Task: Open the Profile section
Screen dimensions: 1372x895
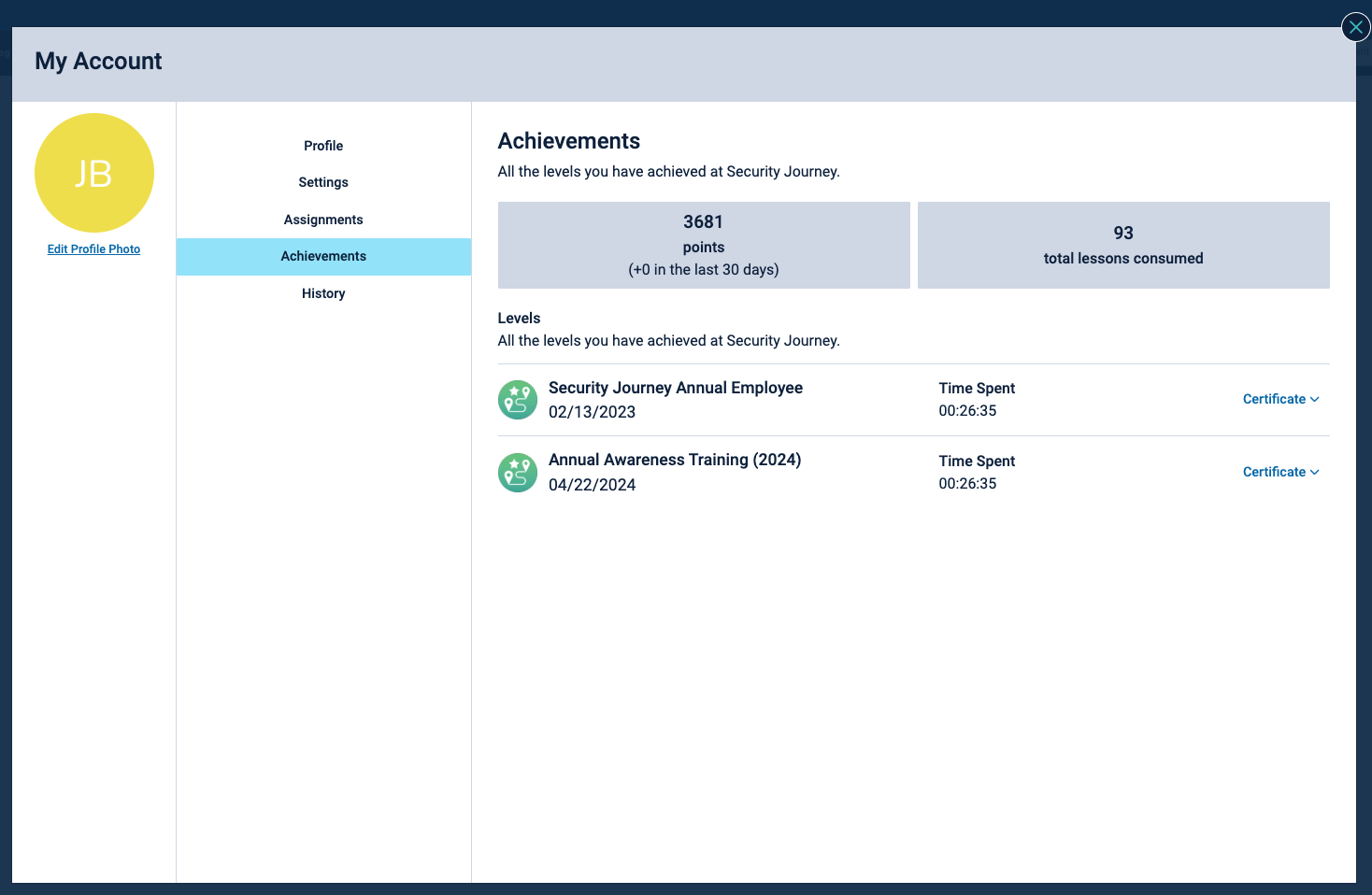Action: 323,146
